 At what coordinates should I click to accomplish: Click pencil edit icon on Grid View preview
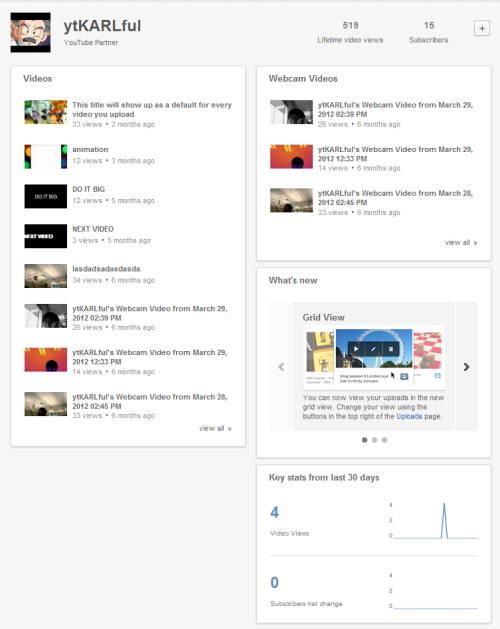coord(373,349)
